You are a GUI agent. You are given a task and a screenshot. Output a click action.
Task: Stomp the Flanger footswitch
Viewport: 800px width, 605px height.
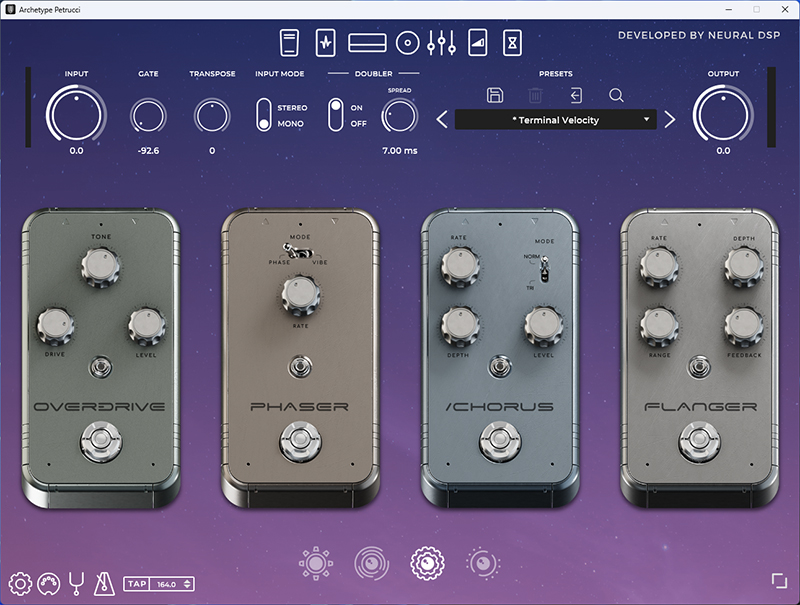[x=699, y=441]
